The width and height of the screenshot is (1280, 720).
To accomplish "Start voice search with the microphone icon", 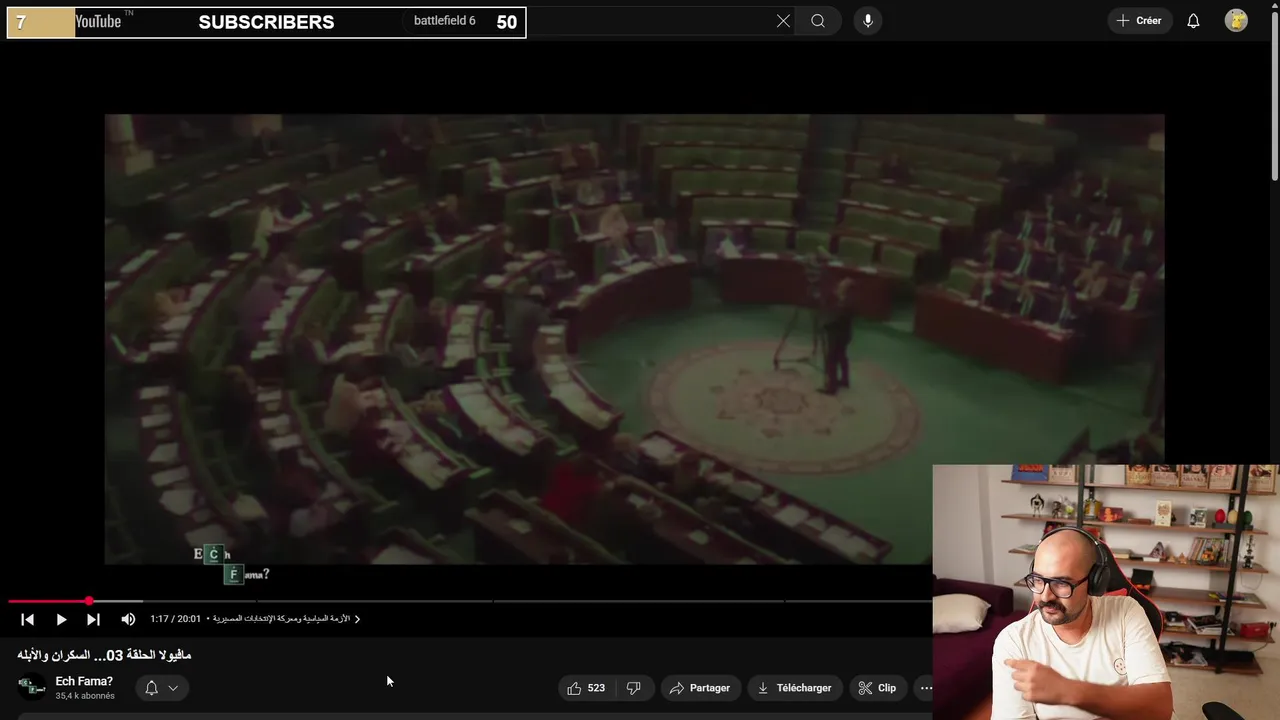I will coord(868,21).
